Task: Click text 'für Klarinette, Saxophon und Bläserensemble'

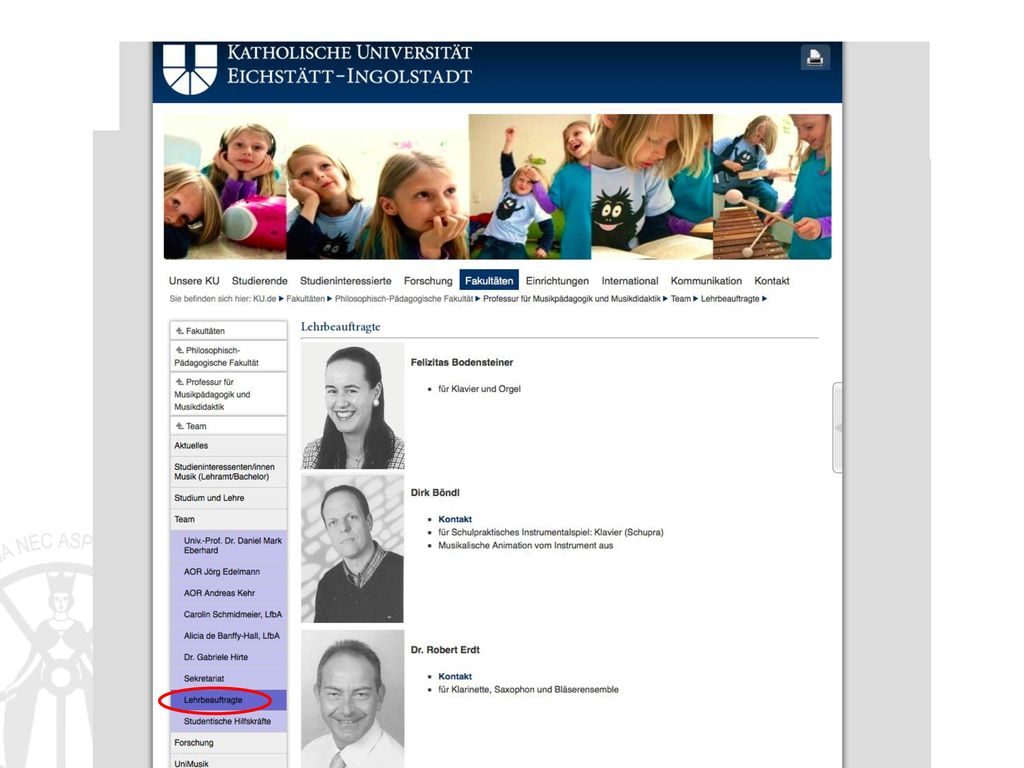Action: [528, 689]
